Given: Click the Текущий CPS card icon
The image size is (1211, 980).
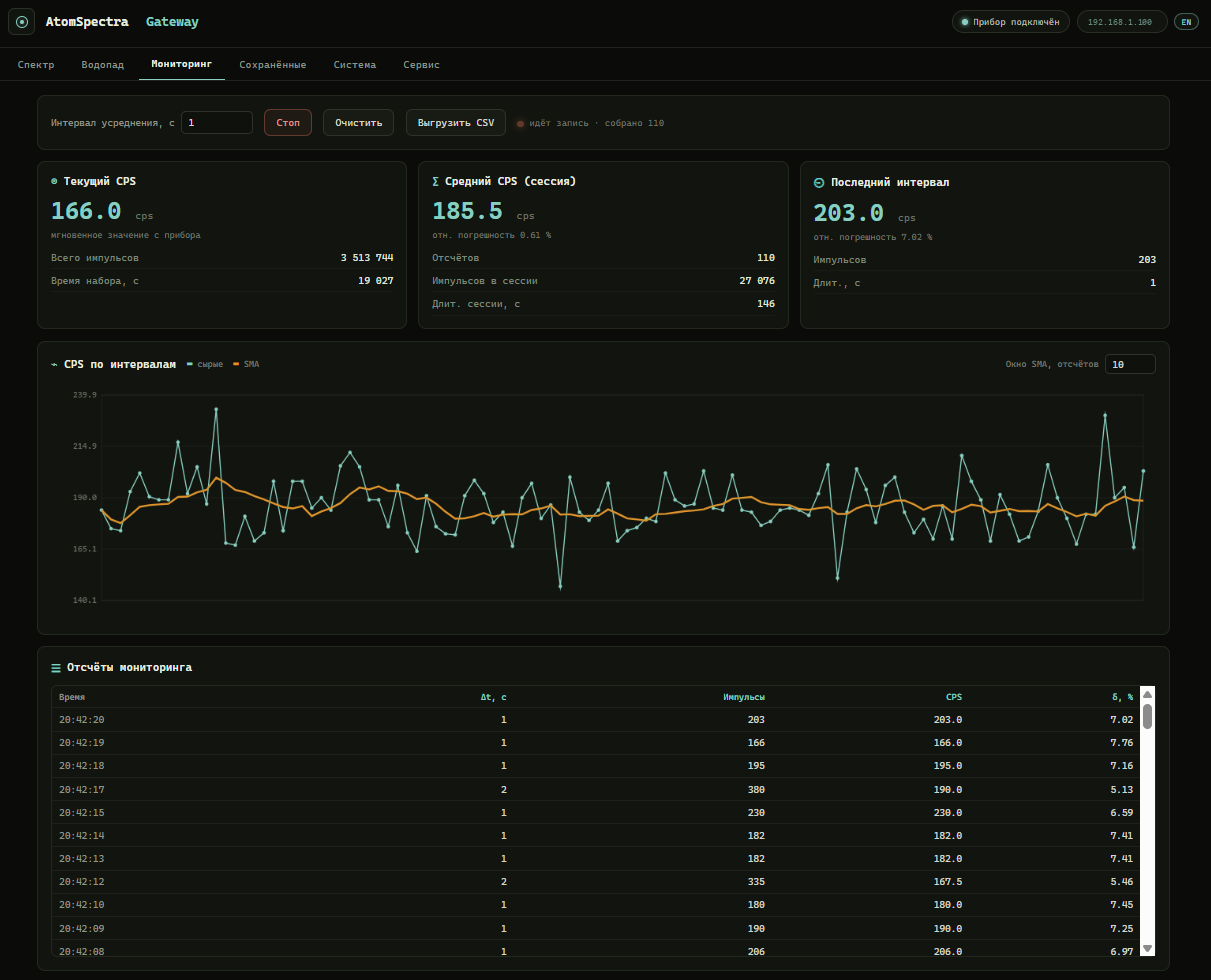Looking at the screenshot, I should [54, 182].
